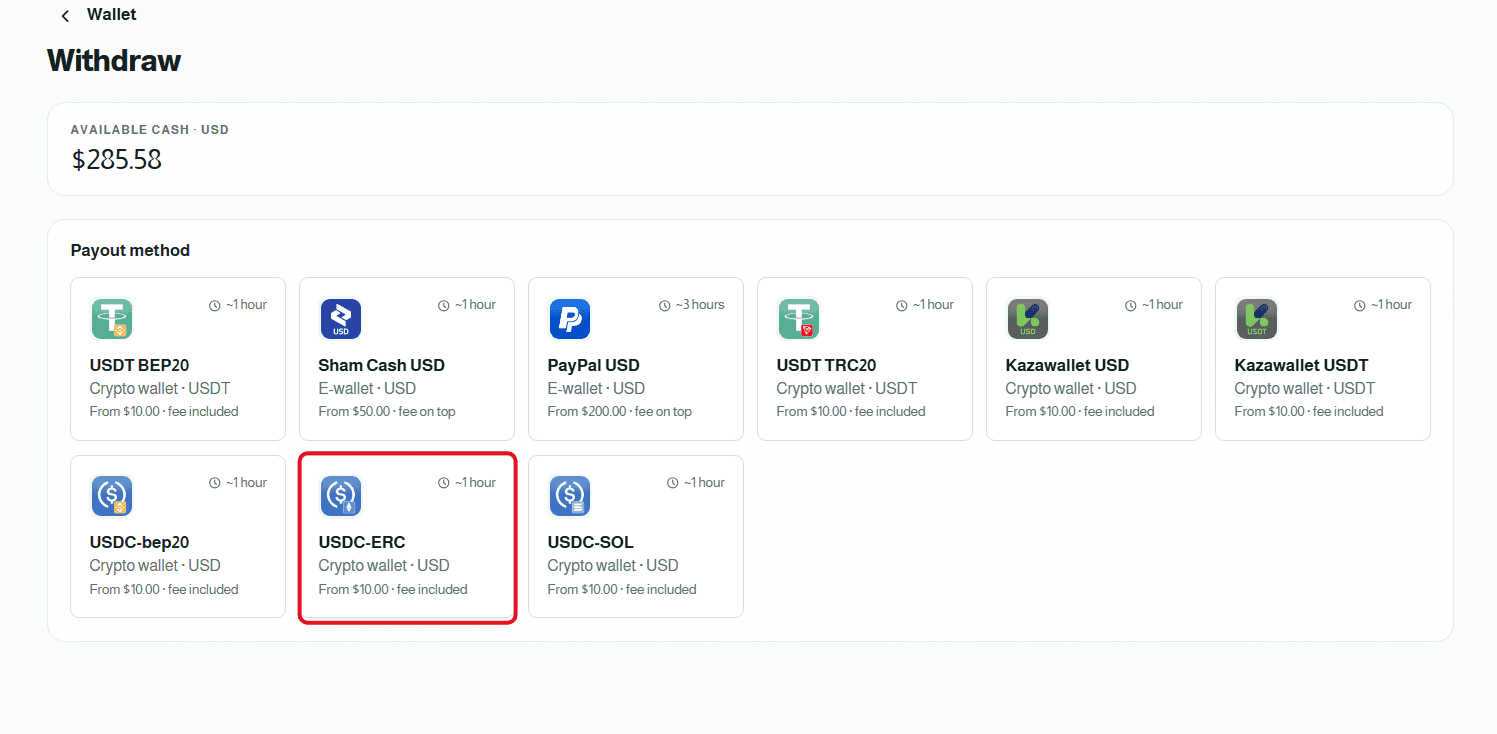
Task: Click 'From $50.00 · fee on top' text
Action: click(387, 411)
